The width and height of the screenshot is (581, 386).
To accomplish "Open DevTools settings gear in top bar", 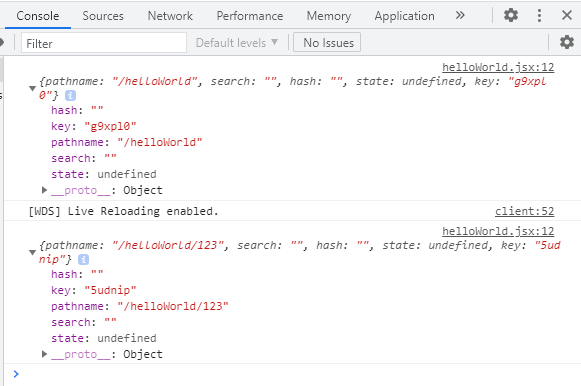I will 511,15.
